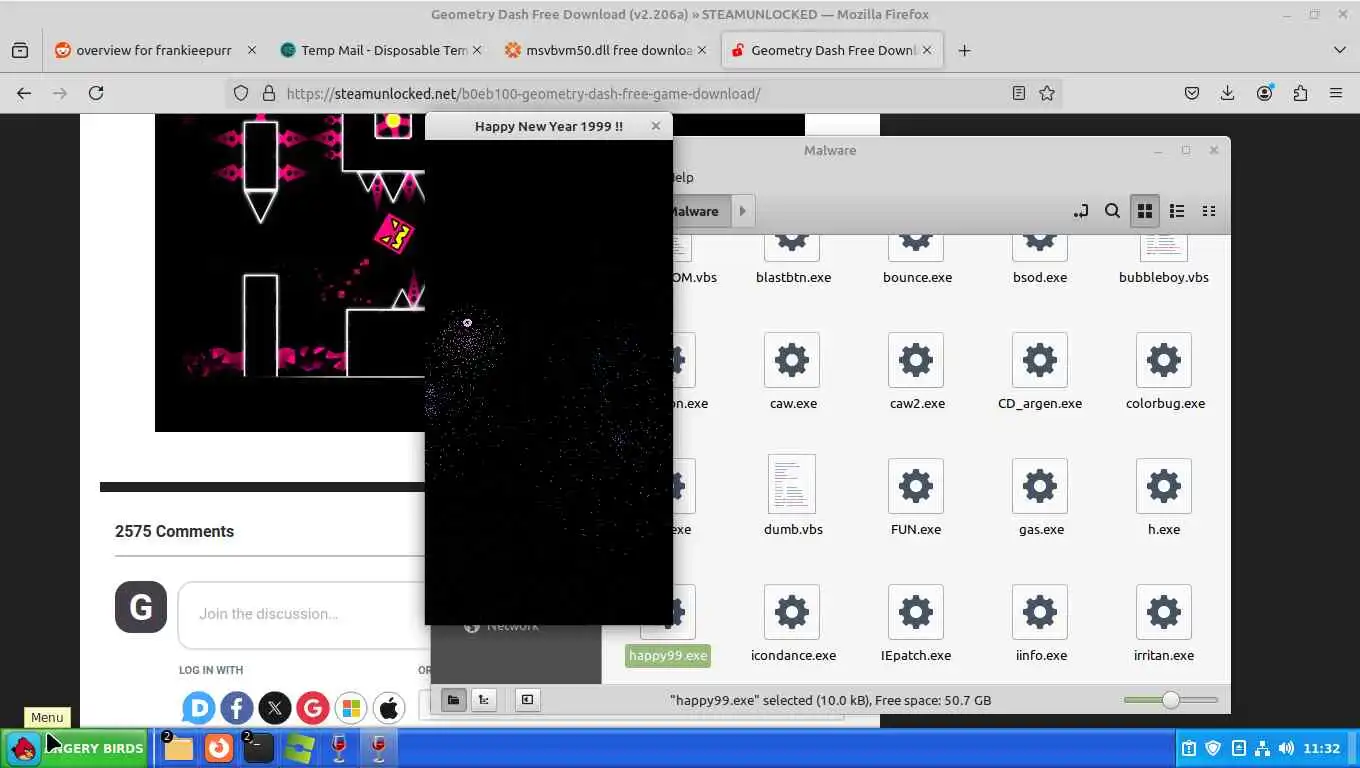
Task: Select the Geometry Dash Free Download tab
Action: tap(832, 50)
